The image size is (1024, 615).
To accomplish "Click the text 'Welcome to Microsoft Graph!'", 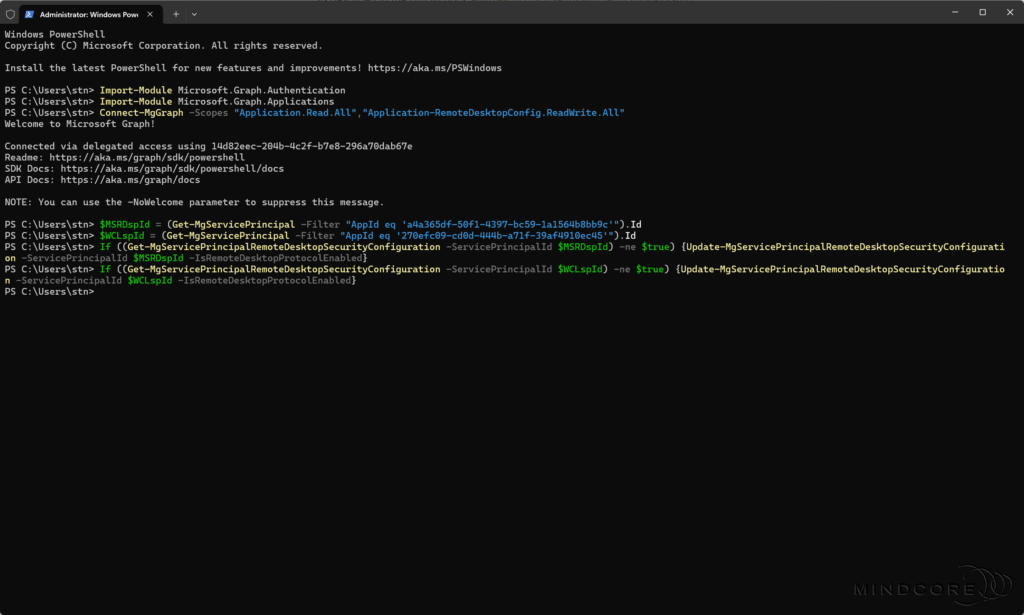I will [80, 124].
